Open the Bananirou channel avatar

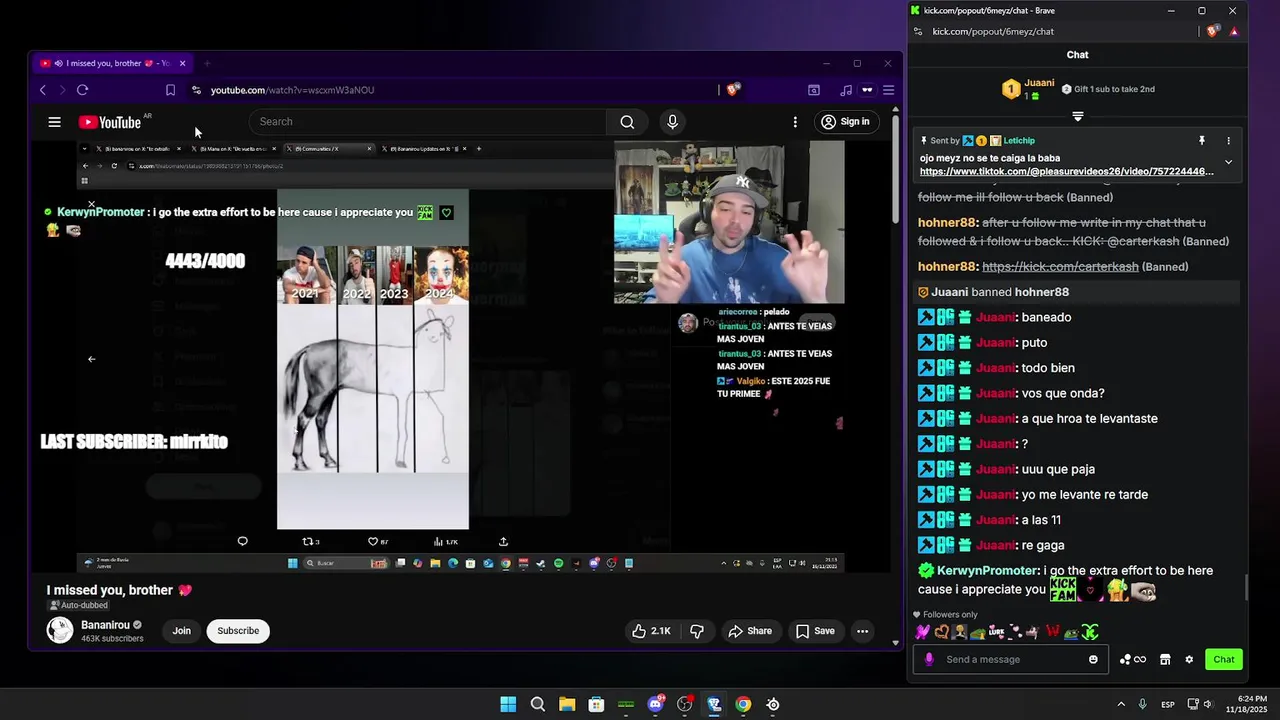pyautogui.click(x=60, y=630)
